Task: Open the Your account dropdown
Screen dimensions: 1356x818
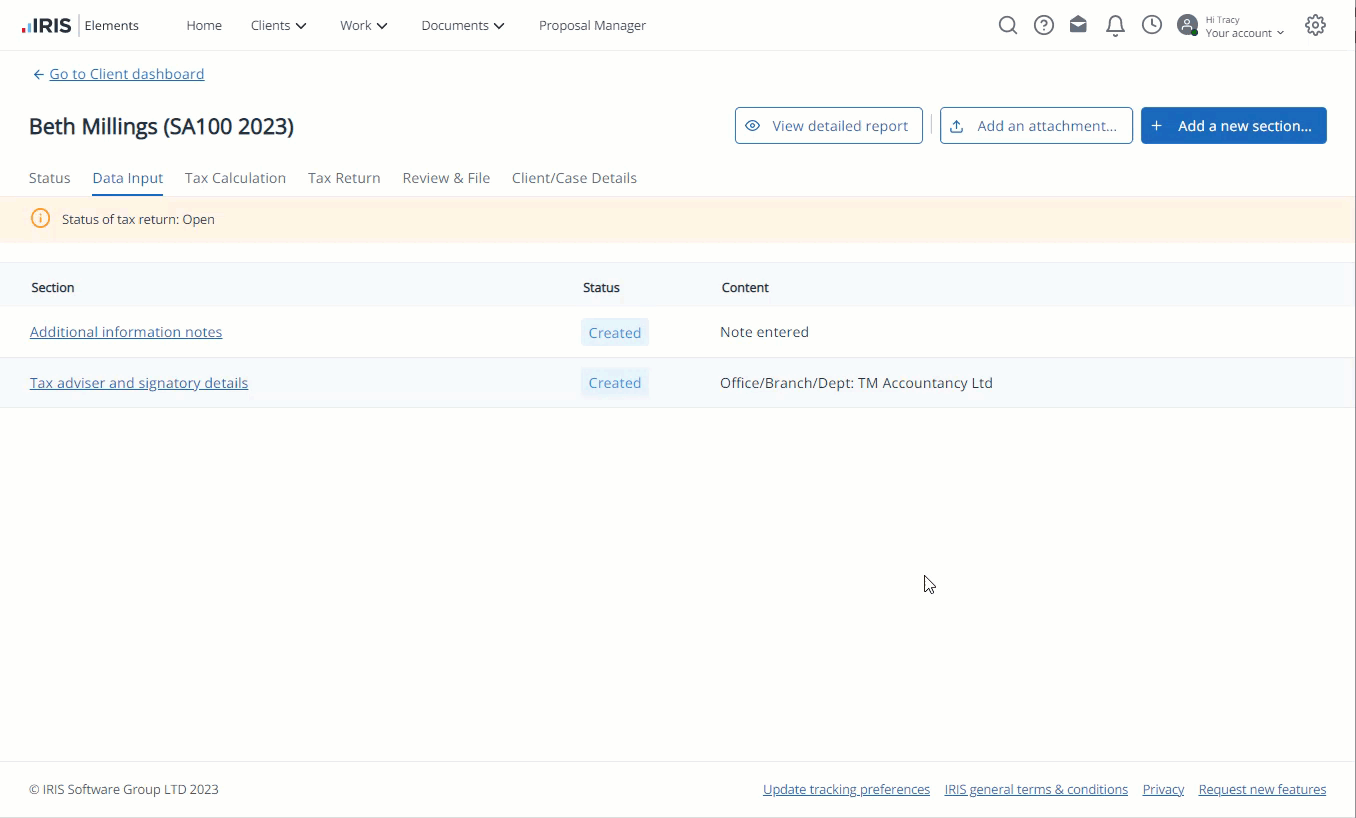Action: 1244,33
